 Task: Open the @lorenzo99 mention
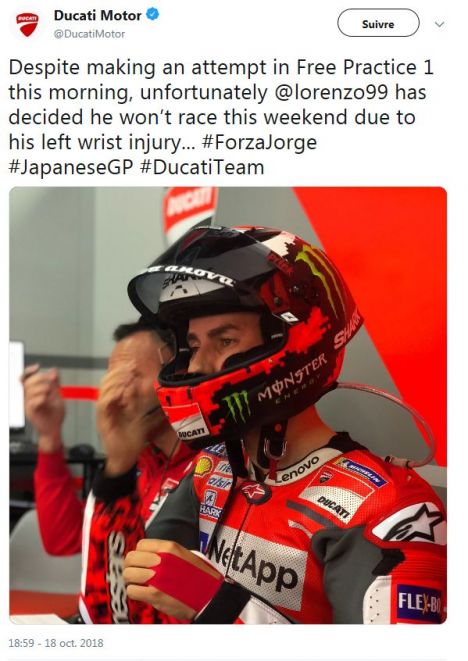click(x=331, y=92)
